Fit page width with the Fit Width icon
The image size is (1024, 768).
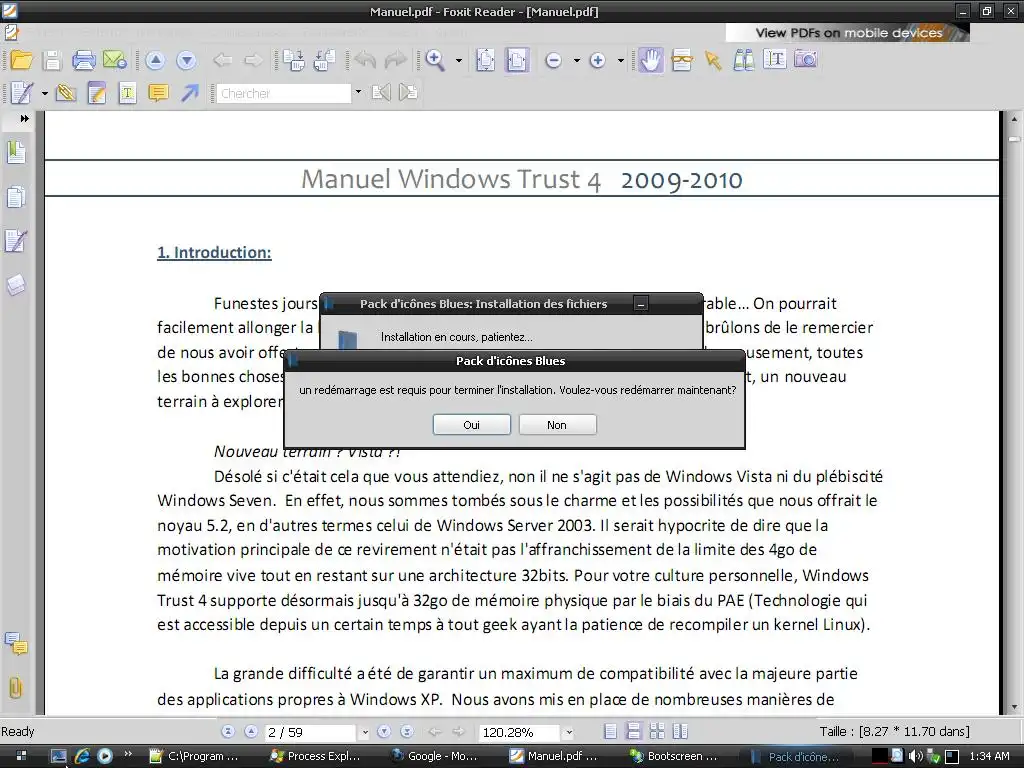click(517, 60)
